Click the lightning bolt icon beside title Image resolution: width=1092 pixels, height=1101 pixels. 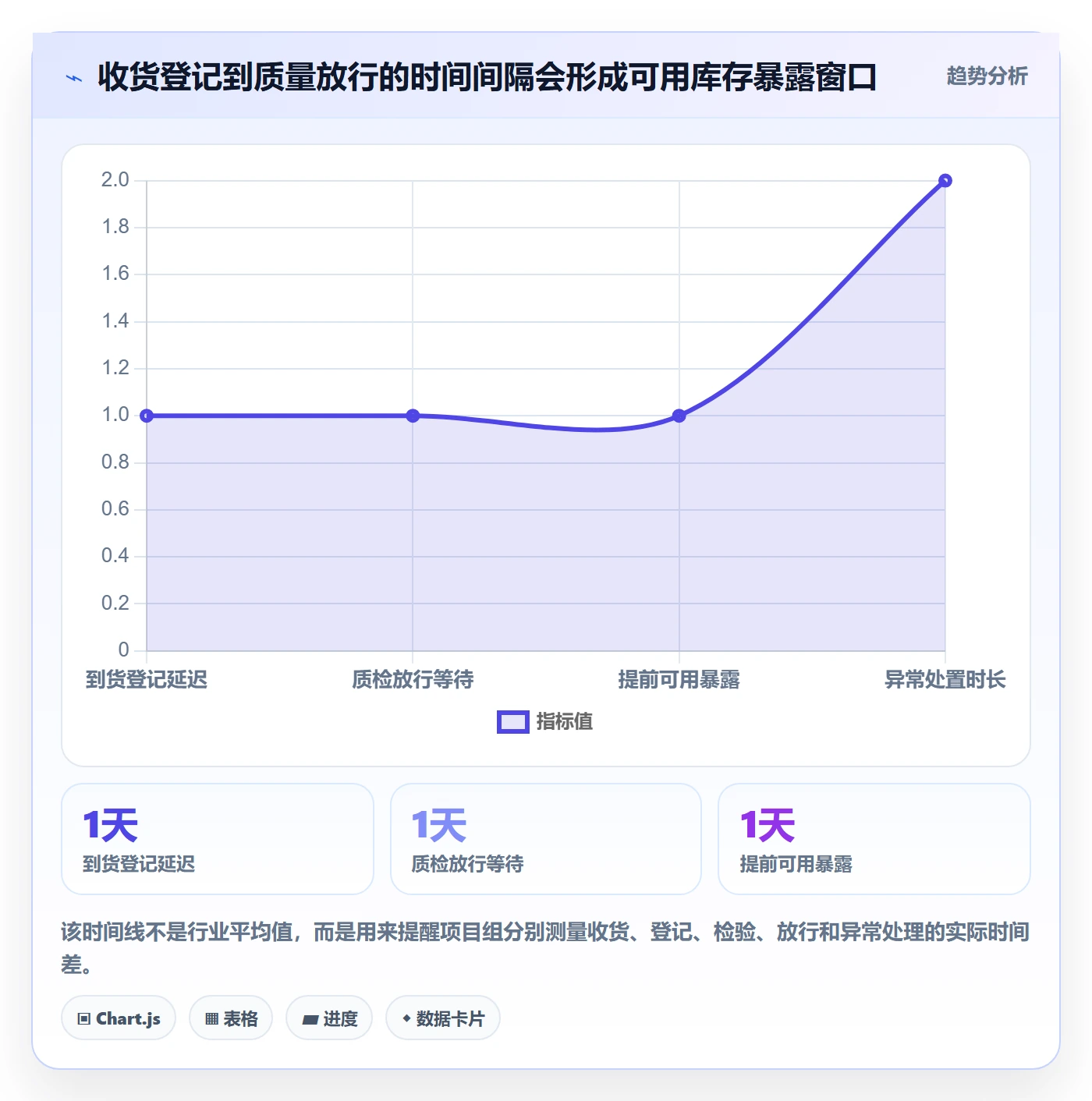74,78
